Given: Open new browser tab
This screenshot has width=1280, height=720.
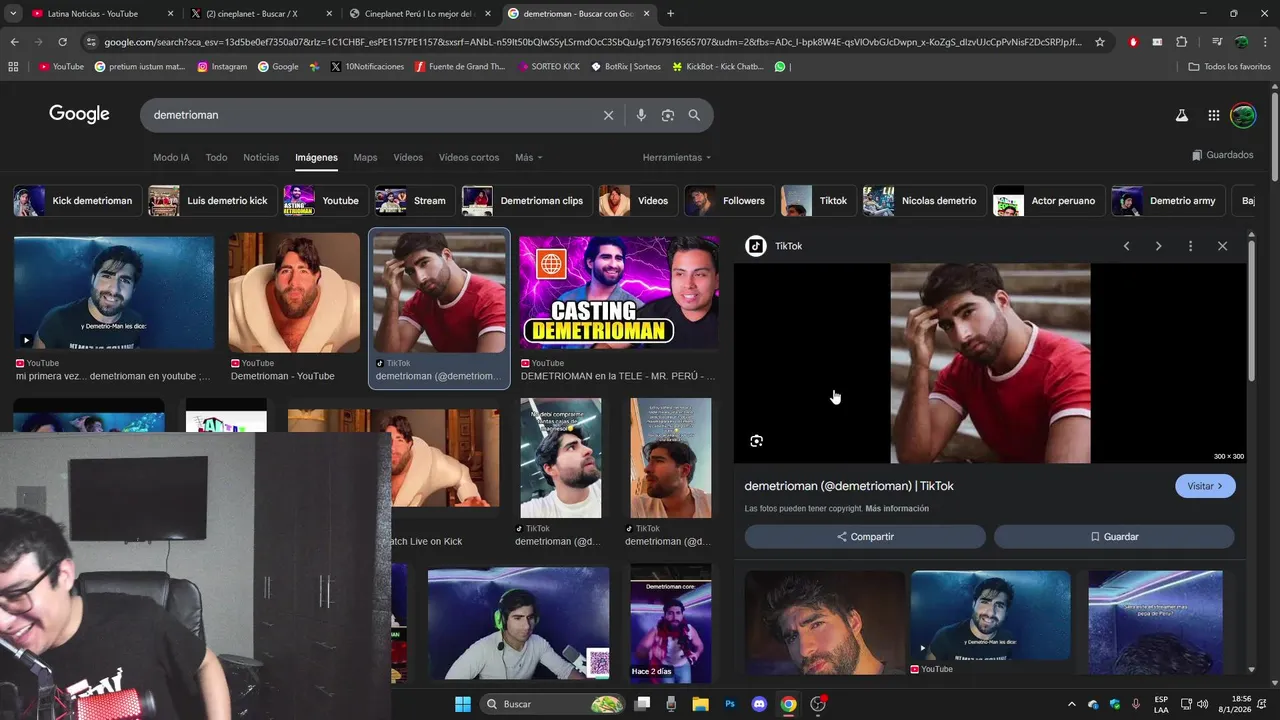Looking at the screenshot, I should [670, 14].
